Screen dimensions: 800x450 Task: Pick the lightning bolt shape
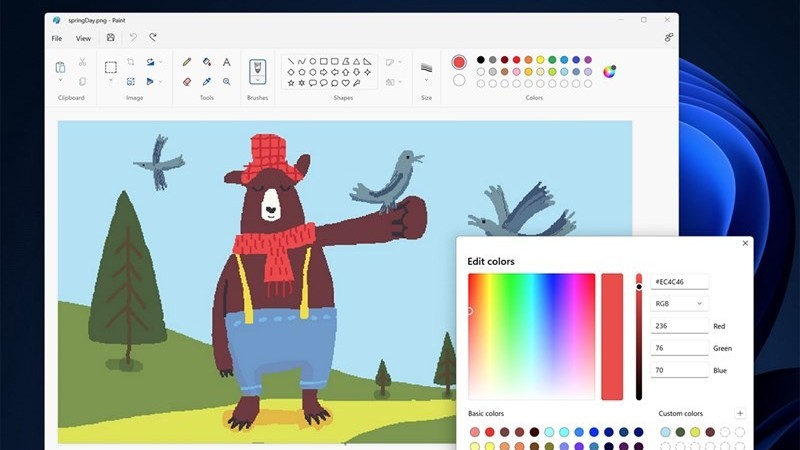click(x=357, y=83)
